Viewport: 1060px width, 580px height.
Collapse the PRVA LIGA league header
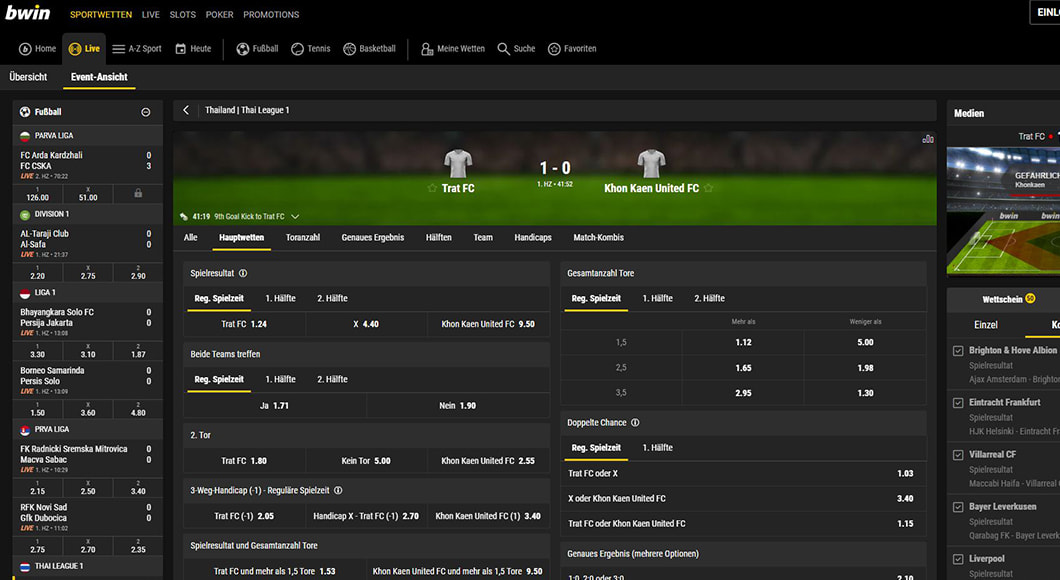click(87, 429)
